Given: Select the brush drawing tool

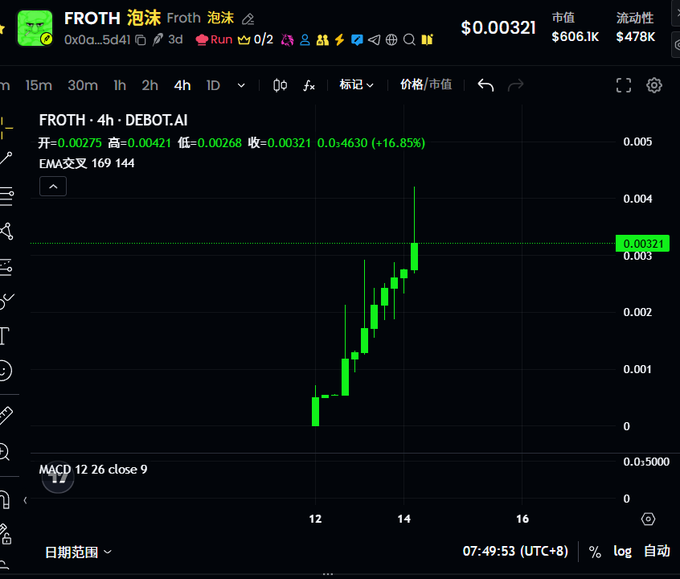Looking at the screenshot, I should pyautogui.click(x=7, y=301).
